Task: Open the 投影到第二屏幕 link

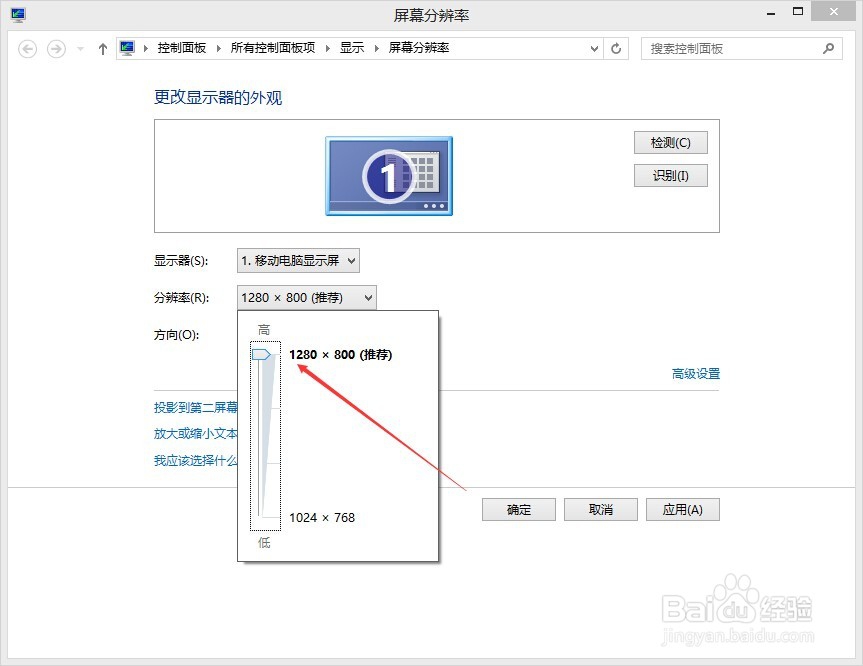Action: (196, 407)
